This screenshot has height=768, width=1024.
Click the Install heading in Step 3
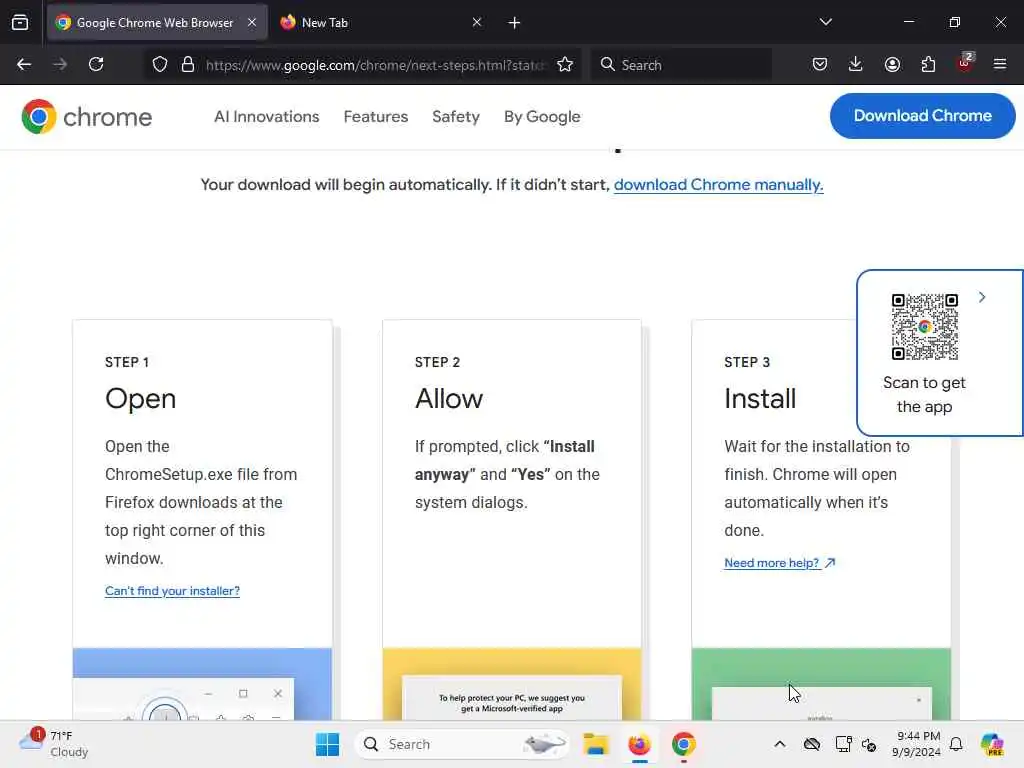point(760,398)
